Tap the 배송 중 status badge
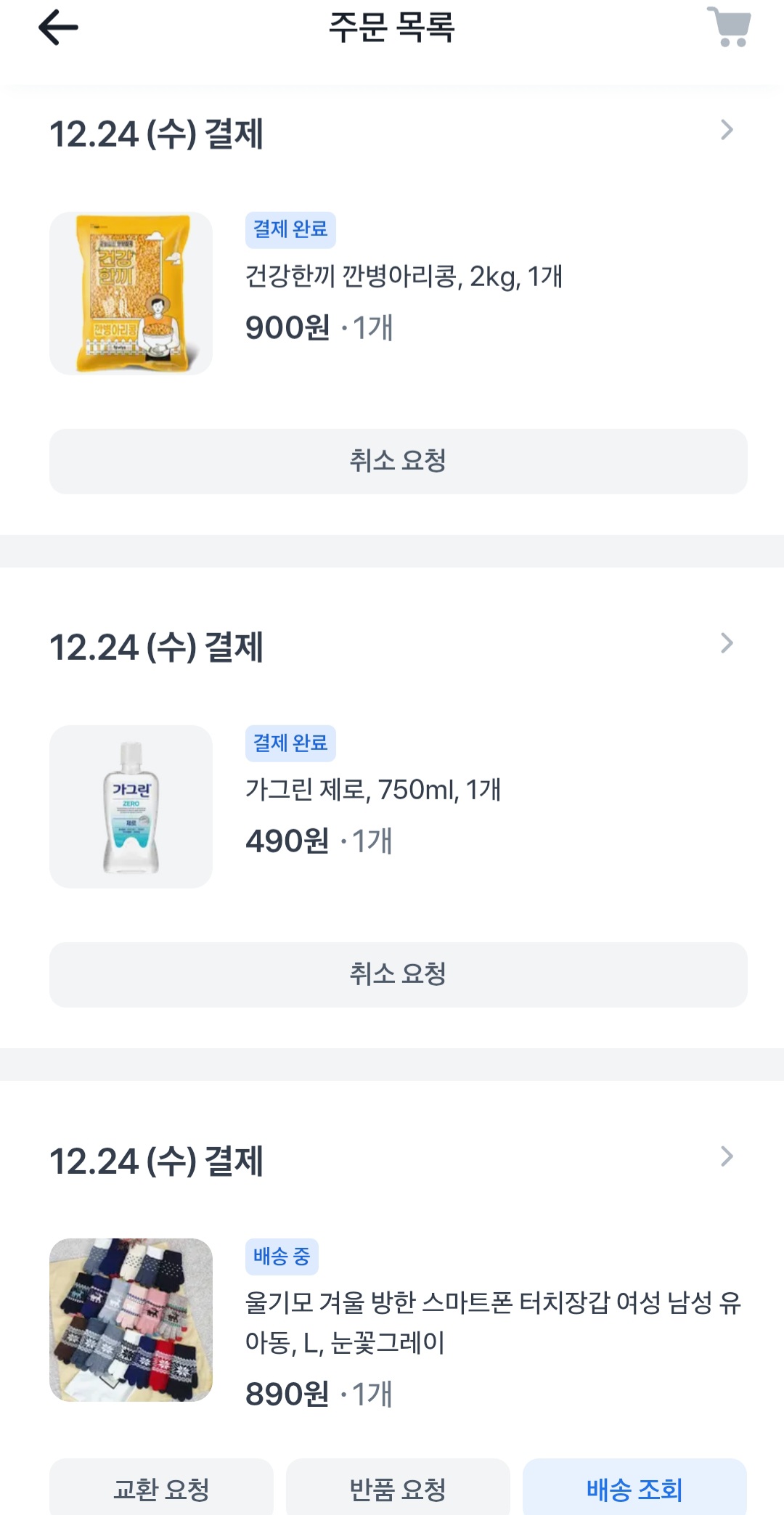This screenshot has height=1515, width=784. pyautogui.click(x=282, y=1257)
